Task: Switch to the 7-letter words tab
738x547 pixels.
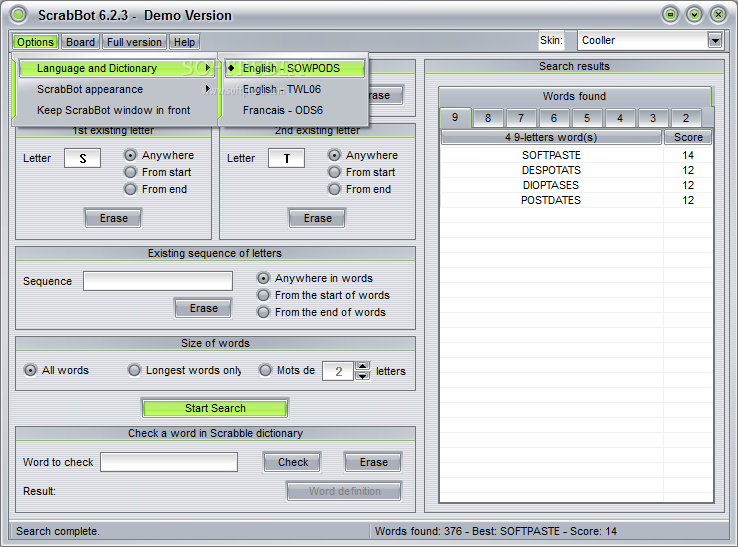Action: pos(521,118)
